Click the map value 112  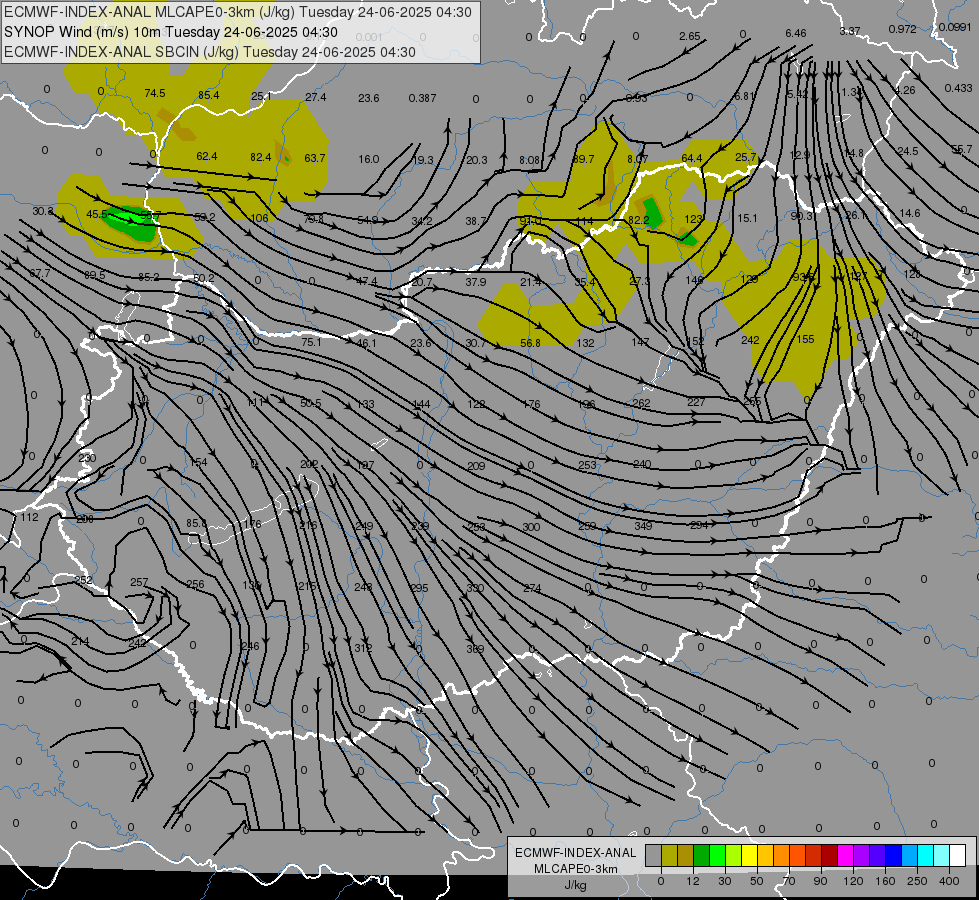pyautogui.click(x=29, y=517)
